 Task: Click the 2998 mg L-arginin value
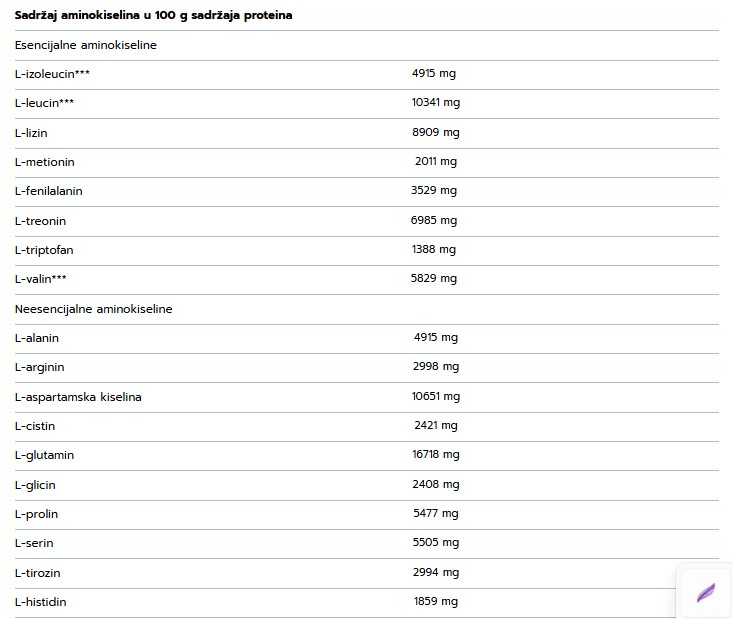pyautogui.click(x=435, y=367)
